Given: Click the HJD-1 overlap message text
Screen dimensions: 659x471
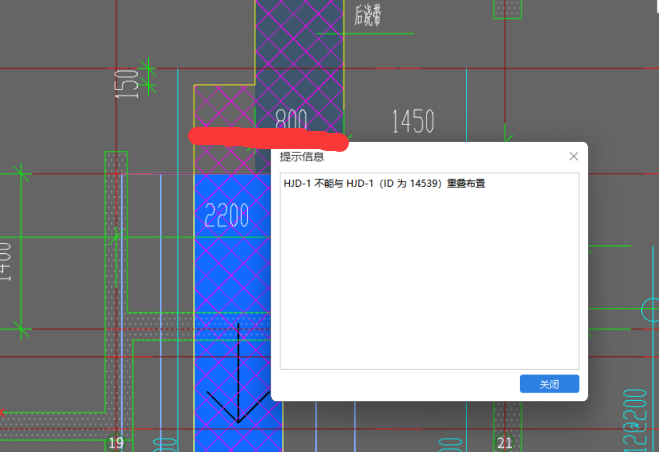Looking at the screenshot, I should [384, 184].
